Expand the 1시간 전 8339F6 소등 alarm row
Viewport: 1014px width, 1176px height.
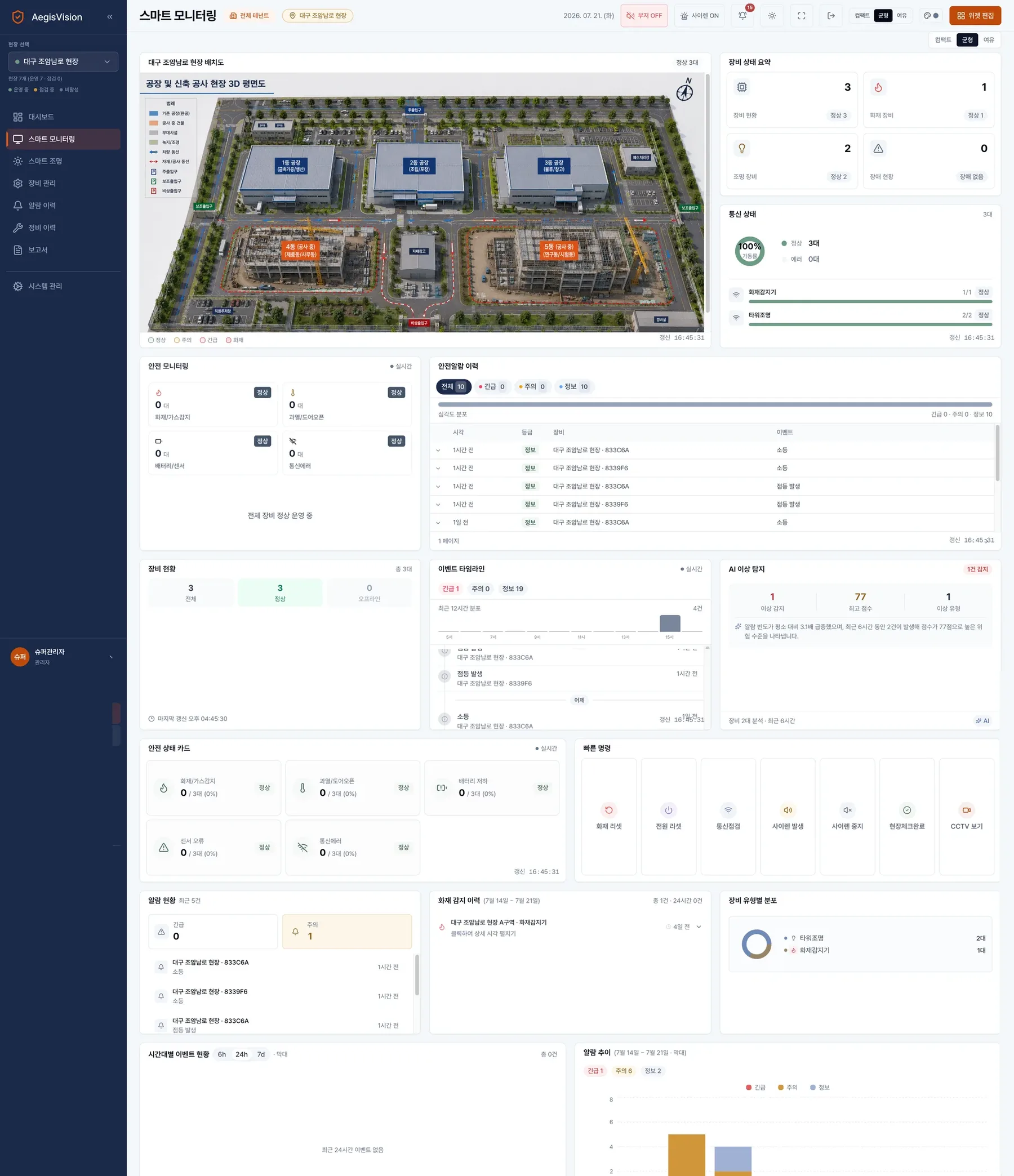(438, 469)
